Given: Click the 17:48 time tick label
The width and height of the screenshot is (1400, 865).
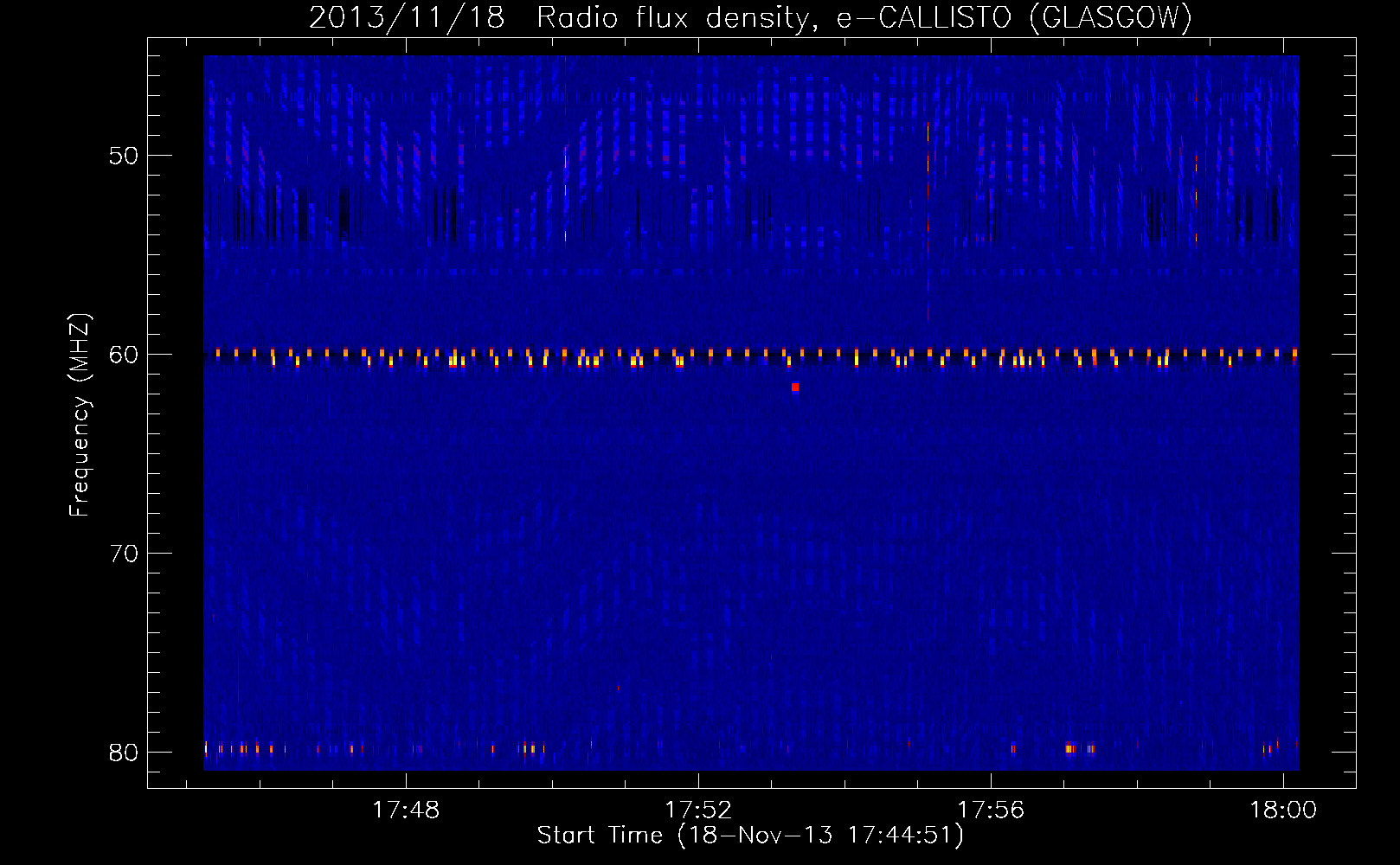Looking at the screenshot, I should (x=406, y=811).
